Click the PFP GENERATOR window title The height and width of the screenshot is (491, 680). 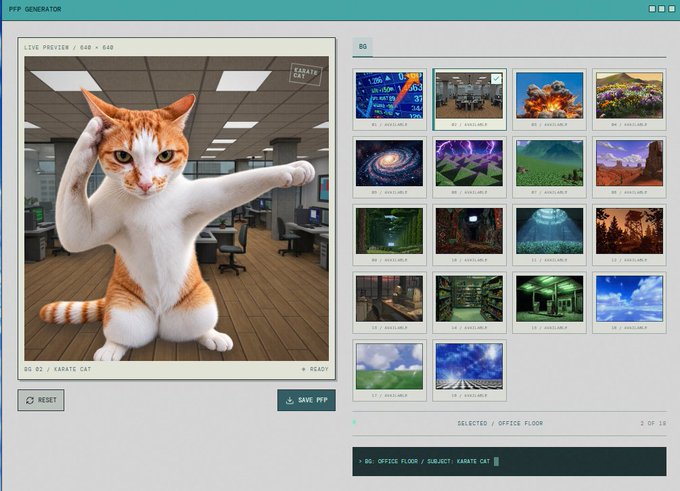tap(35, 9)
